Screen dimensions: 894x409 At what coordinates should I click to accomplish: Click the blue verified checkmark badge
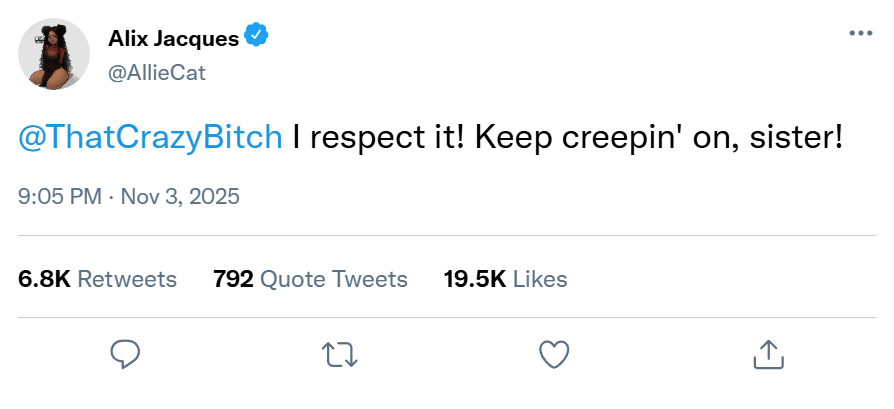coord(257,38)
